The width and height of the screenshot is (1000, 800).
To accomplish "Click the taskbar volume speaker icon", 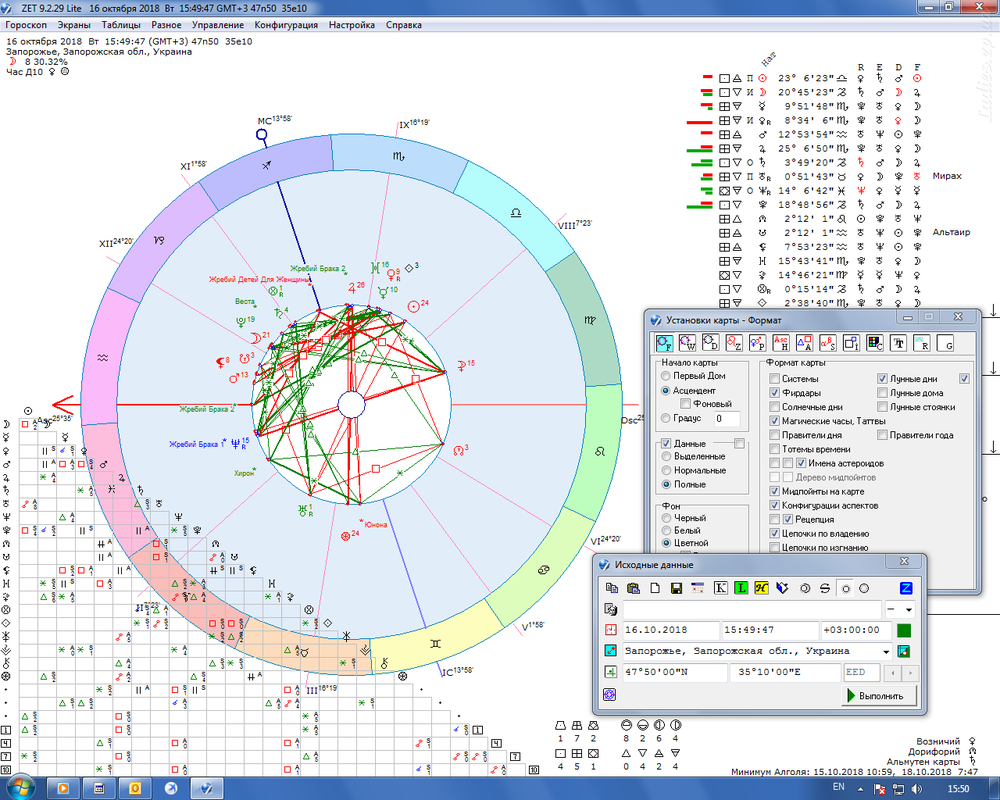I will point(918,789).
